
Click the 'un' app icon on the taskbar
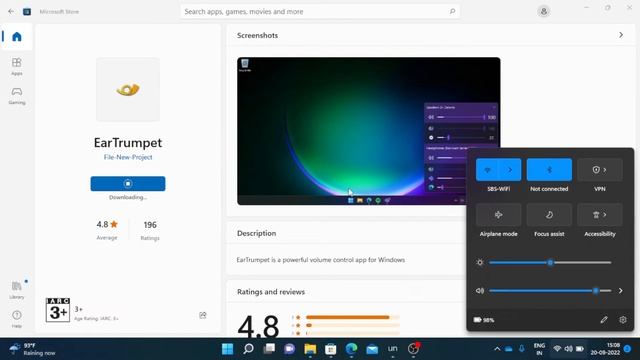(x=393, y=349)
